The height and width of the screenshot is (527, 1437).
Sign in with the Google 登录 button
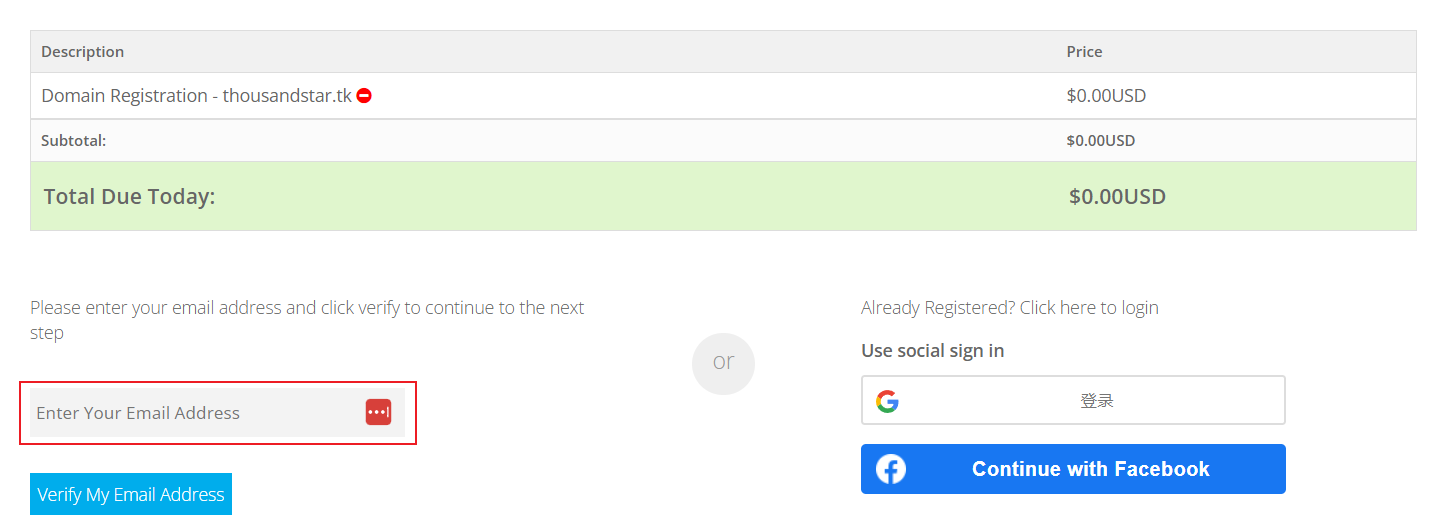(1073, 400)
